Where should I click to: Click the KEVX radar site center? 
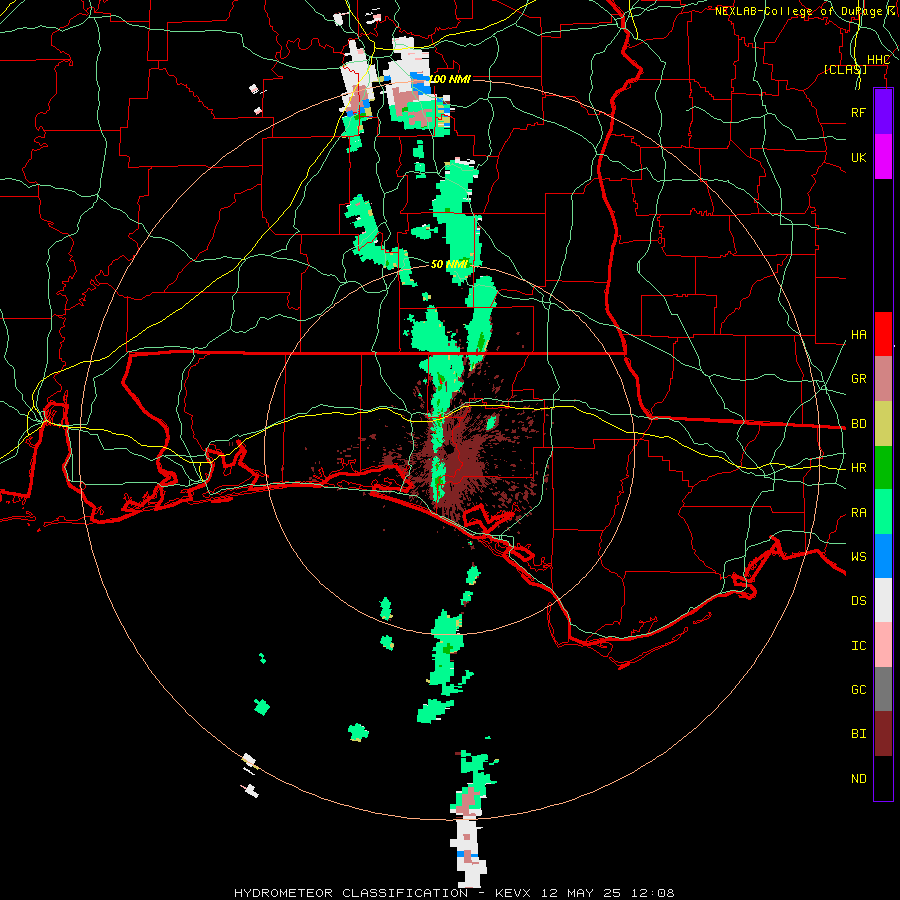(x=450, y=449)
